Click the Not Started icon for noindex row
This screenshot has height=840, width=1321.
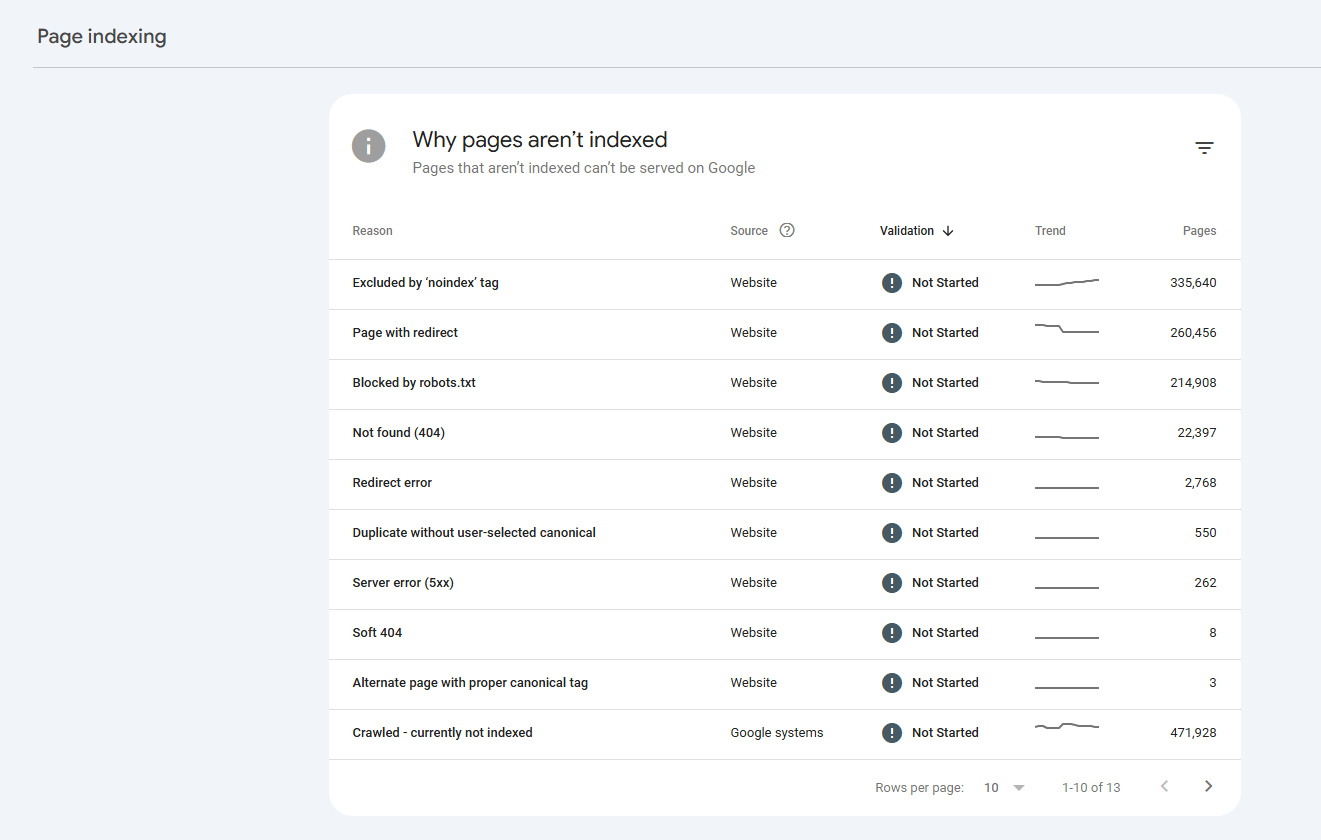(892, 283)
